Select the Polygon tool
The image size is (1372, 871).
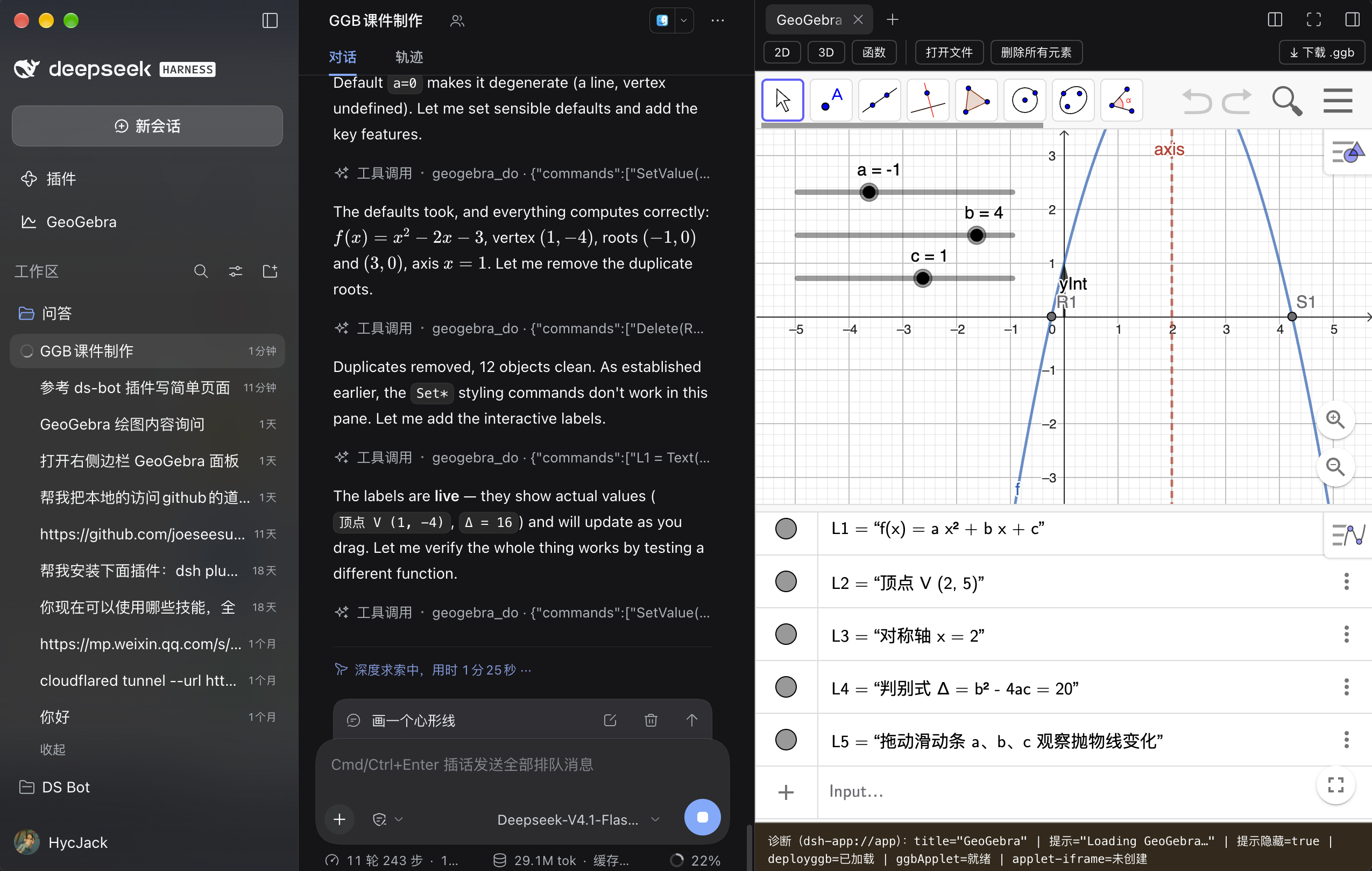point(976,100)
